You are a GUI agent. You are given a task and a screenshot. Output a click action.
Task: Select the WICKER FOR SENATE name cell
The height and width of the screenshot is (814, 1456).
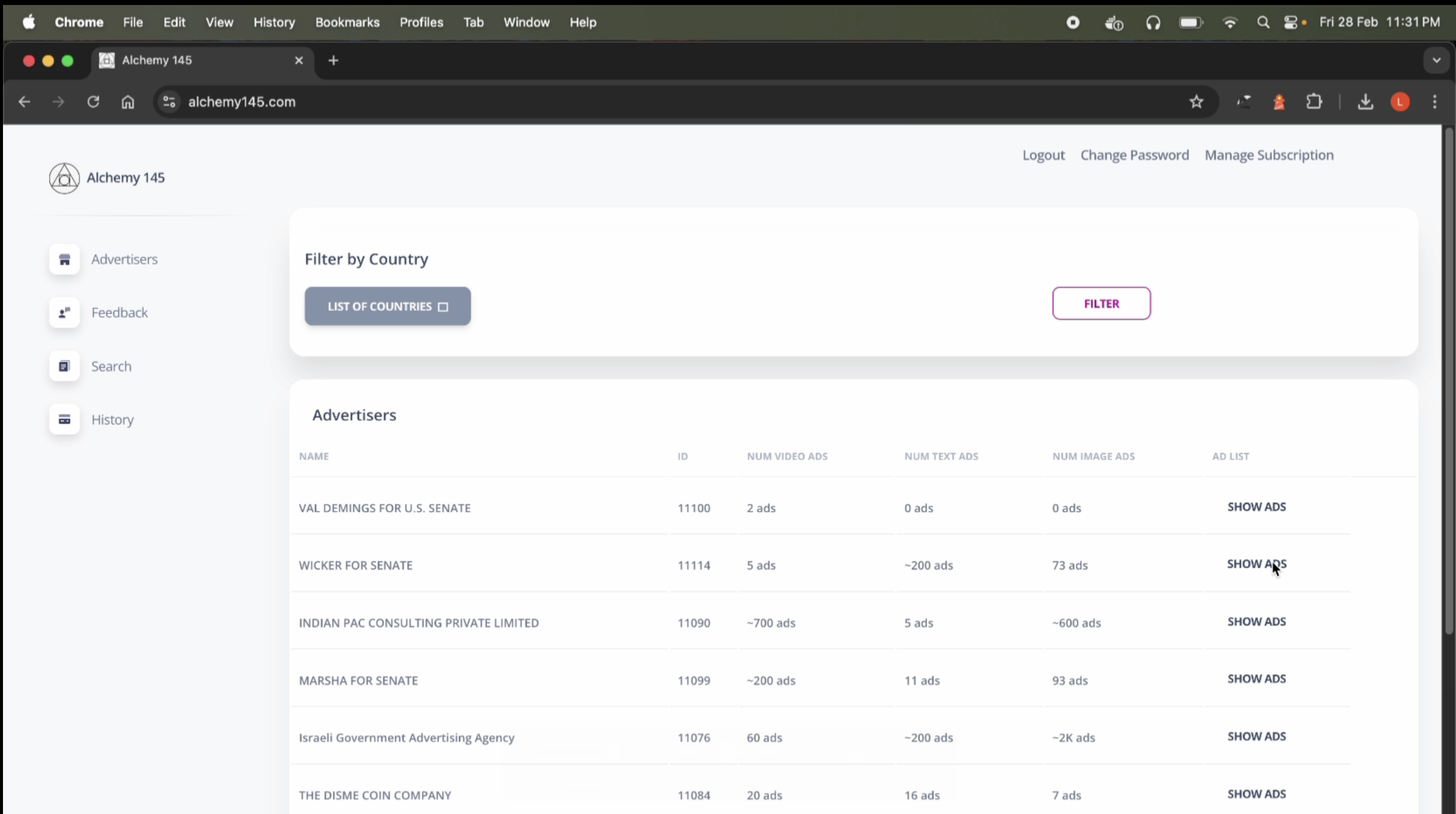click(356, 566)
